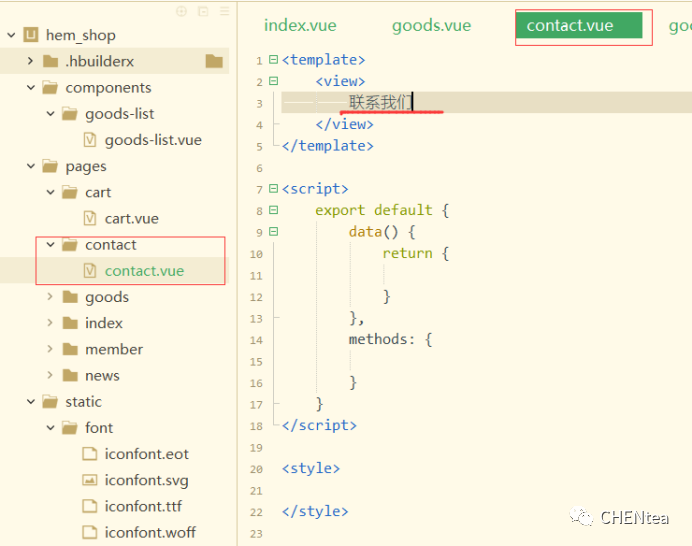Click the index folder icon
This screenshot has height=546, width=692.
pyautogui.click(x=70, y=323)
